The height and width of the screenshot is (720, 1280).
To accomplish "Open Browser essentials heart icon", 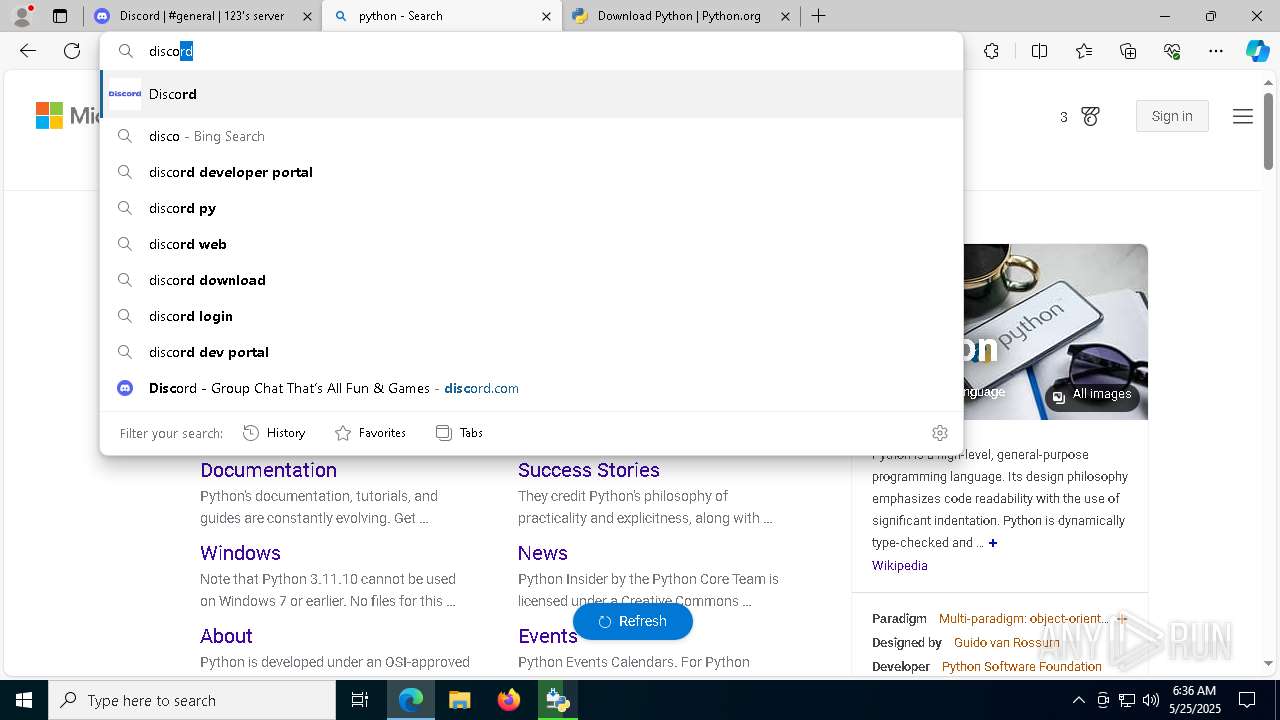I will 1172,51.
